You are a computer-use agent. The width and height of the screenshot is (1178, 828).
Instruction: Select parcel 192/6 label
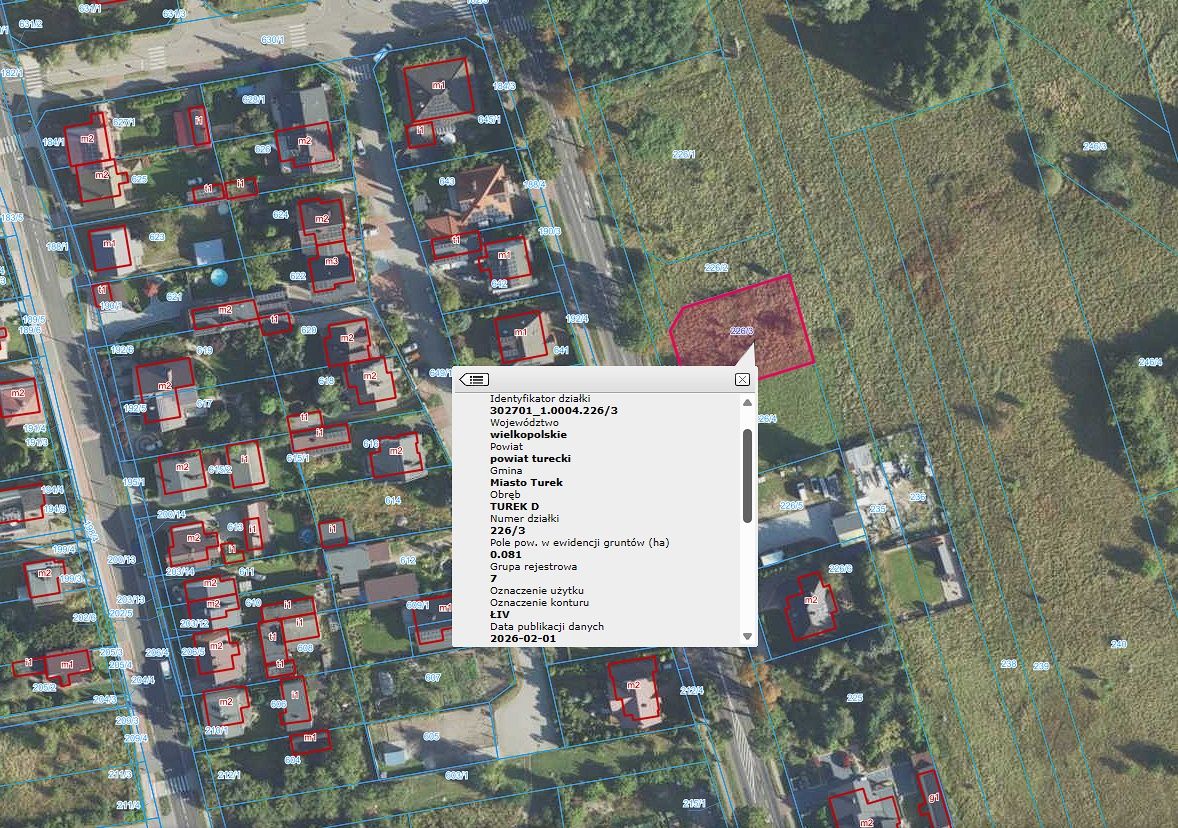click(122, 349)
